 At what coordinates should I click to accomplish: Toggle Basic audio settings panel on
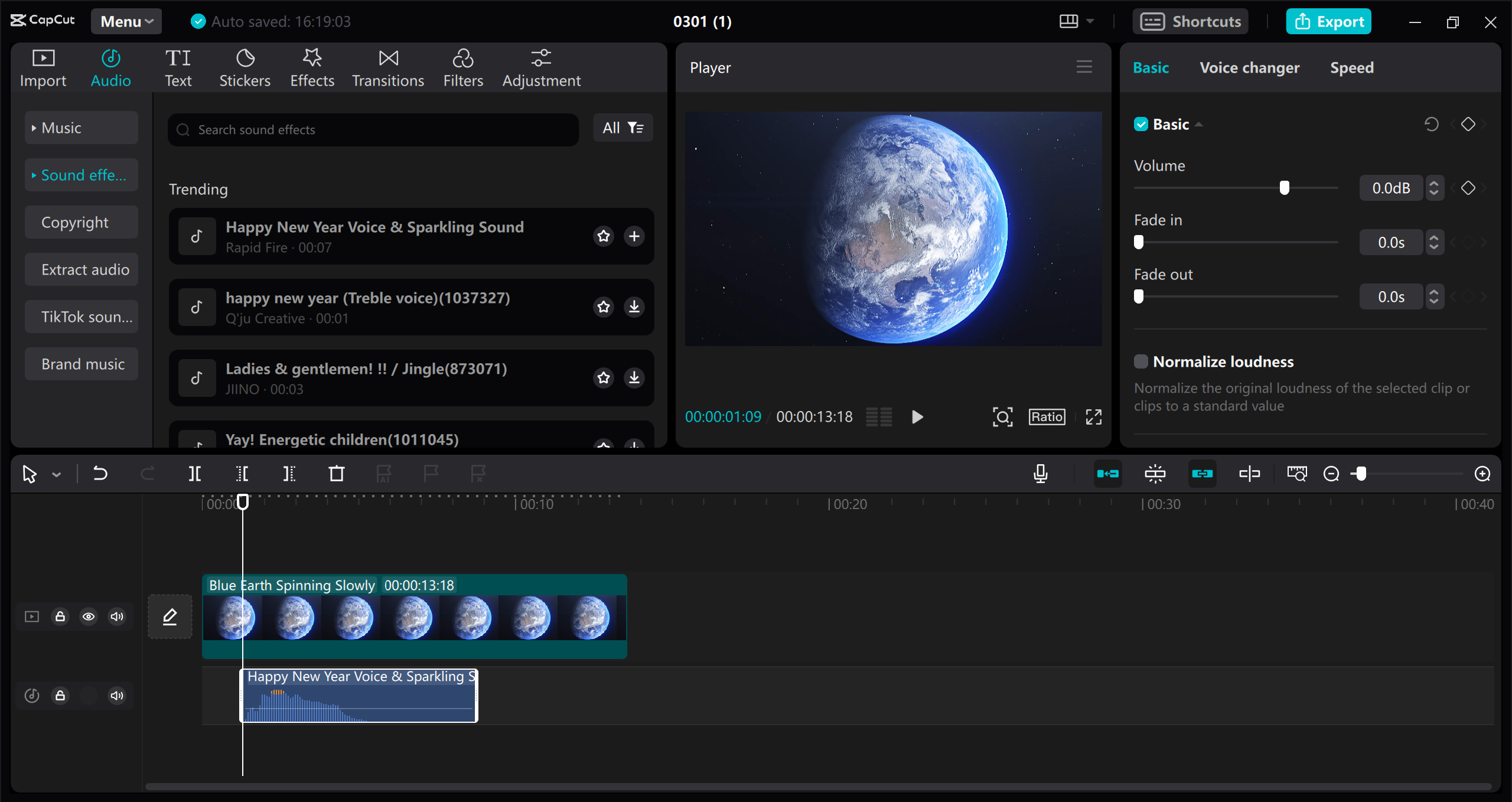(1141, 124)
